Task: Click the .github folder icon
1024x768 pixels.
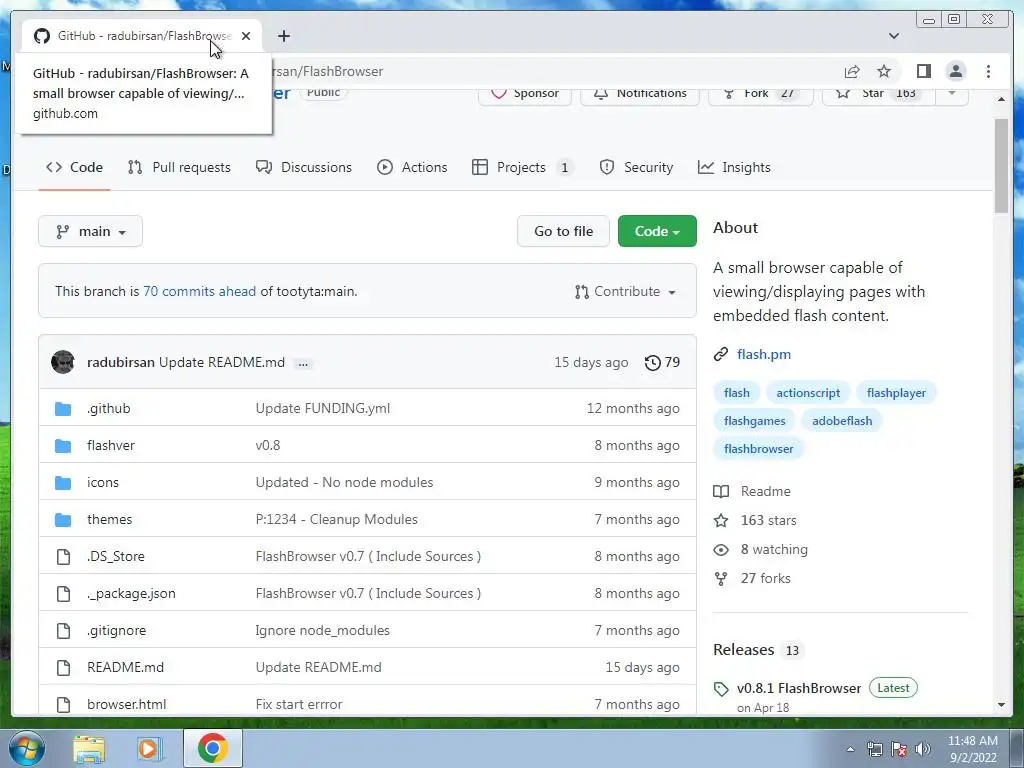Action: 63,409
